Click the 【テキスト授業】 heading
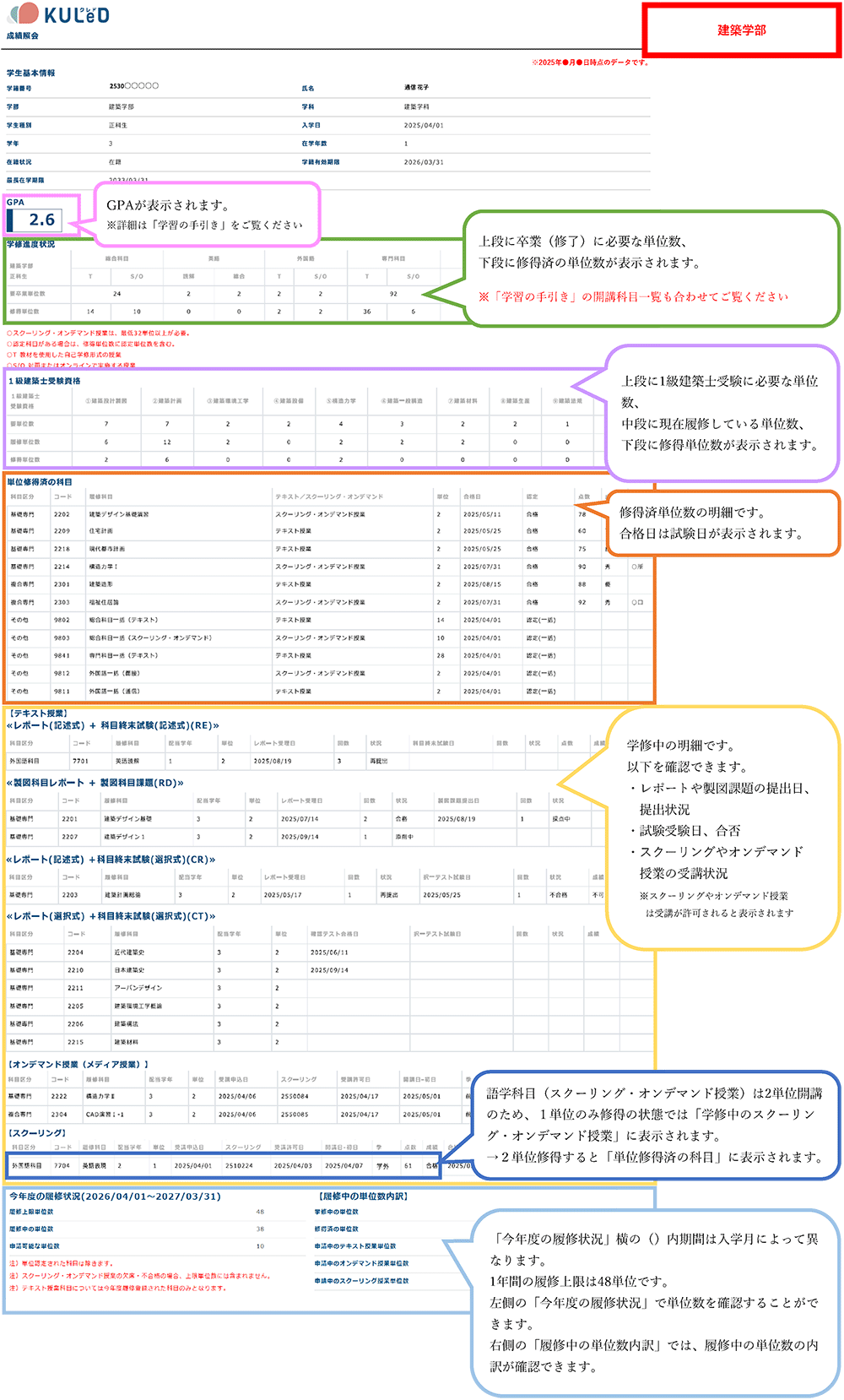The width and height of the screenshot is (844, 1400). coord(38,714)
